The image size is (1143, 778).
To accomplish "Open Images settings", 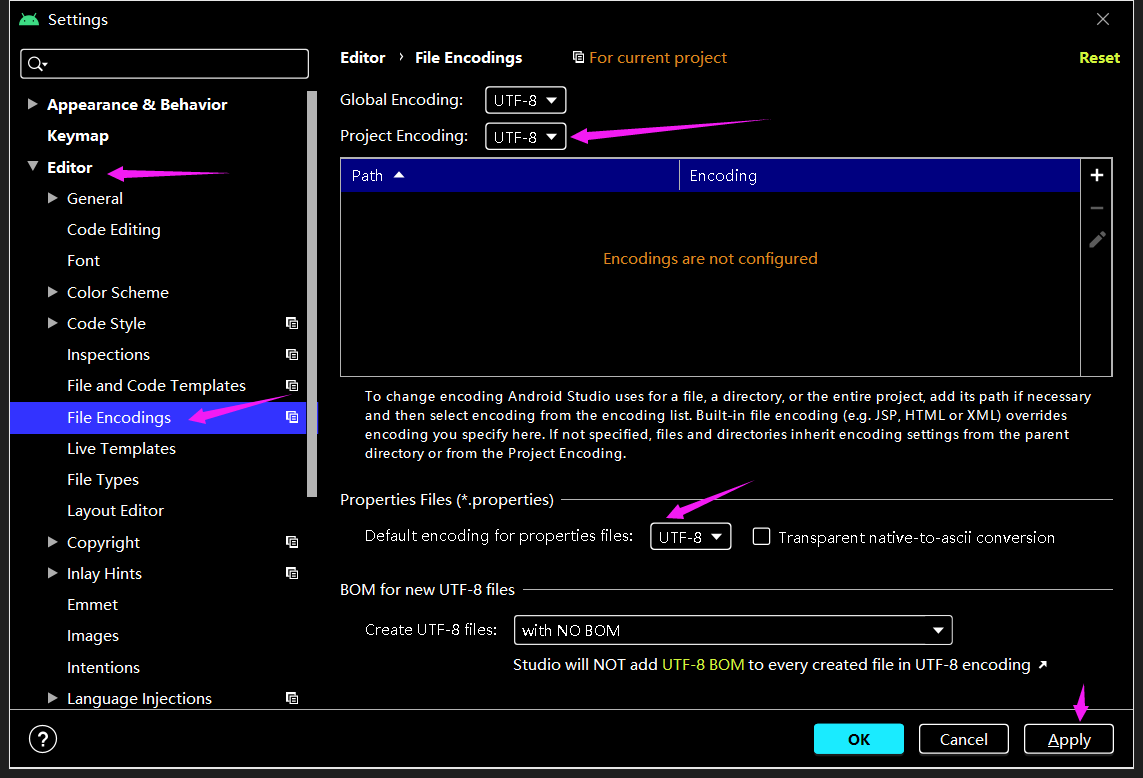I will click(x=93, y=636).
